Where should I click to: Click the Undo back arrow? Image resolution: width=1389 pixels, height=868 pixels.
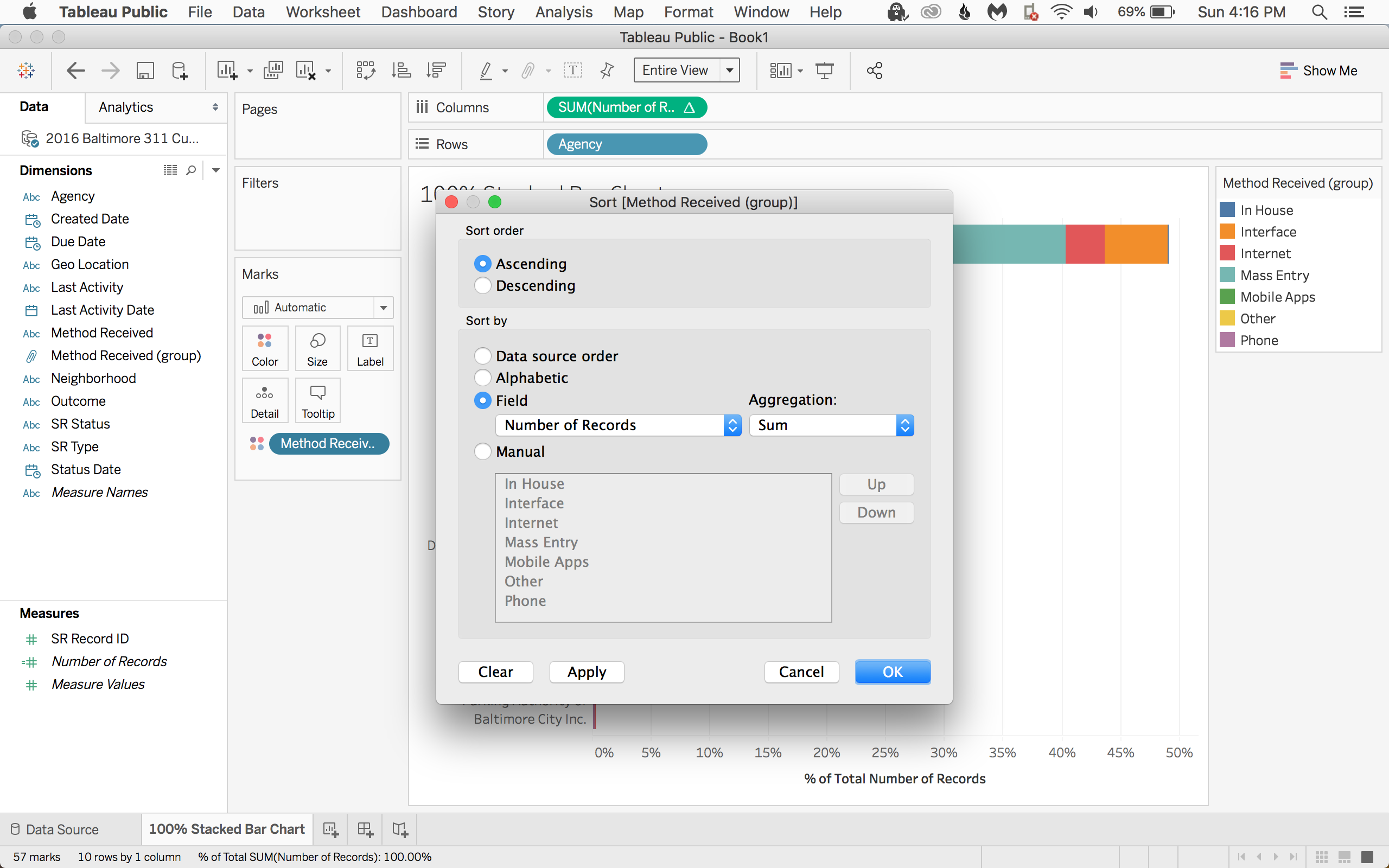tap(76, 71)
